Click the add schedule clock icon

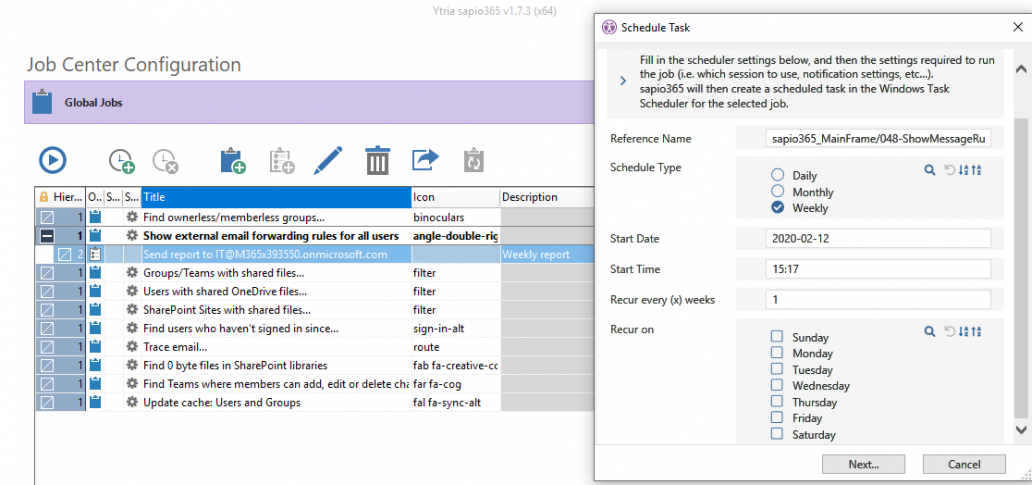tap(122, 161)
